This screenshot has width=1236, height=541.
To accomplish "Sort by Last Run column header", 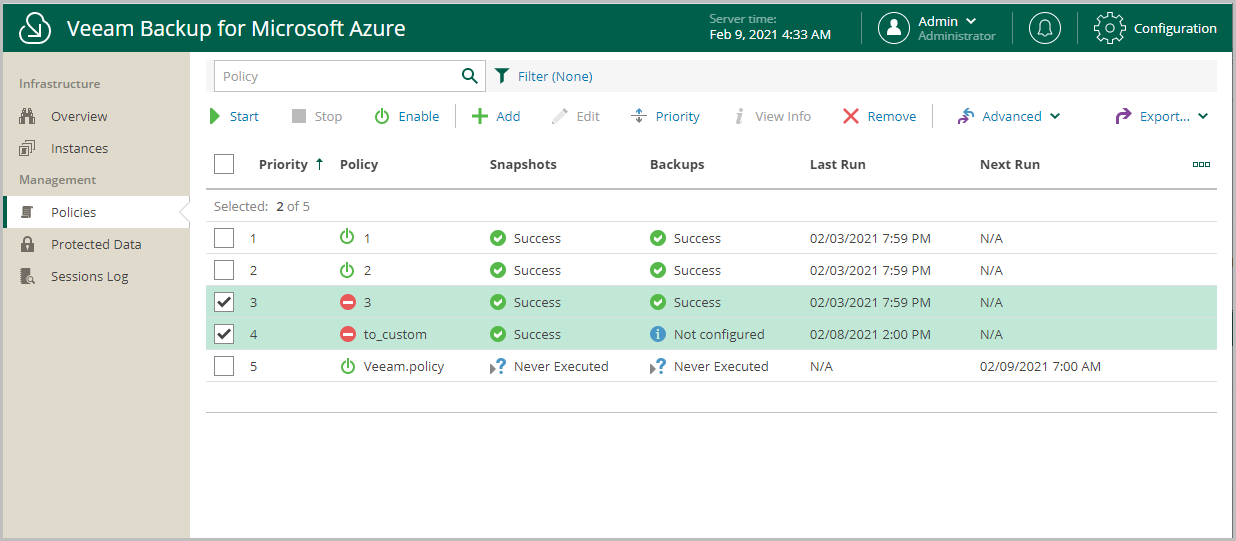I will 838,164.
